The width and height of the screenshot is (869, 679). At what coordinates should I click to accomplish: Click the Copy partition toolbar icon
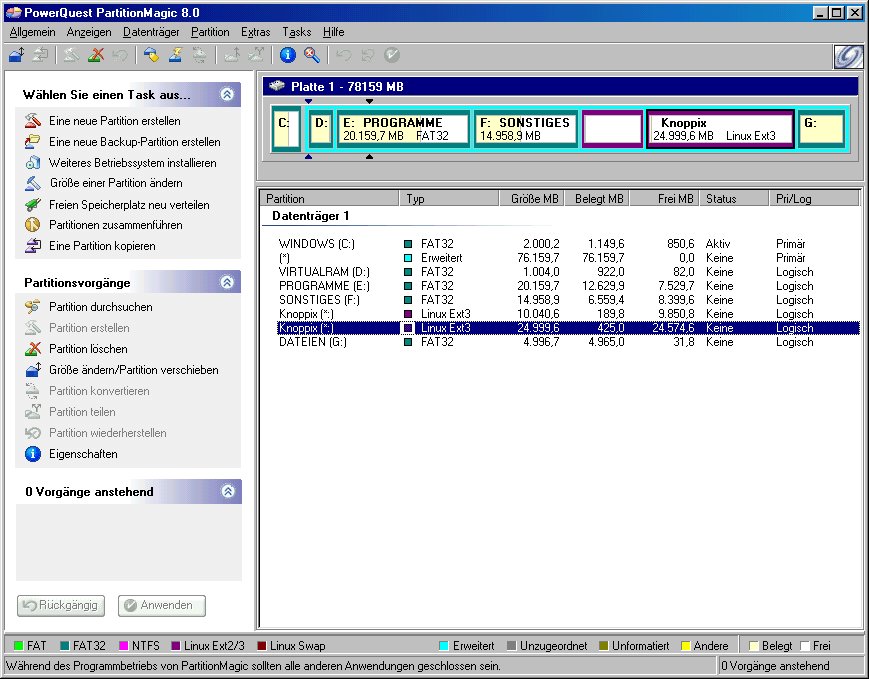[40, 55]
